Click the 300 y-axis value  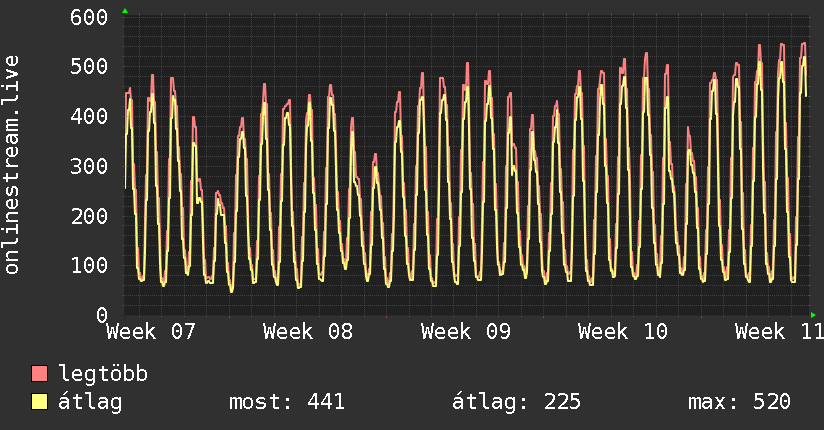click(89, 167)
